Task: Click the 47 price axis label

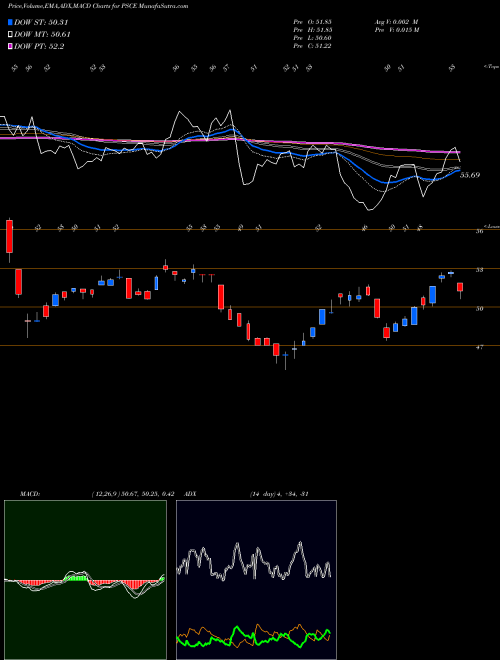Action: tap(479, 347)
